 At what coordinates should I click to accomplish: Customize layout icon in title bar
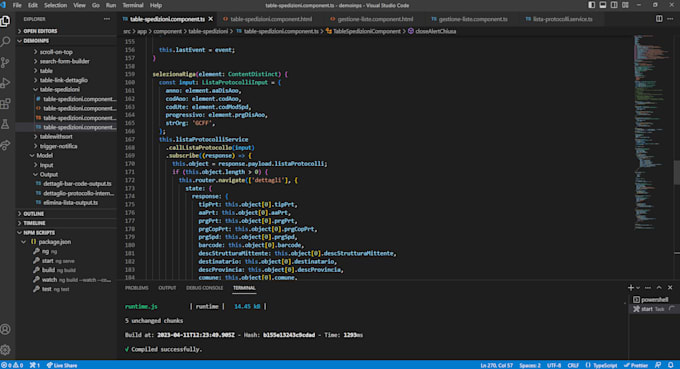pos(625,5)
